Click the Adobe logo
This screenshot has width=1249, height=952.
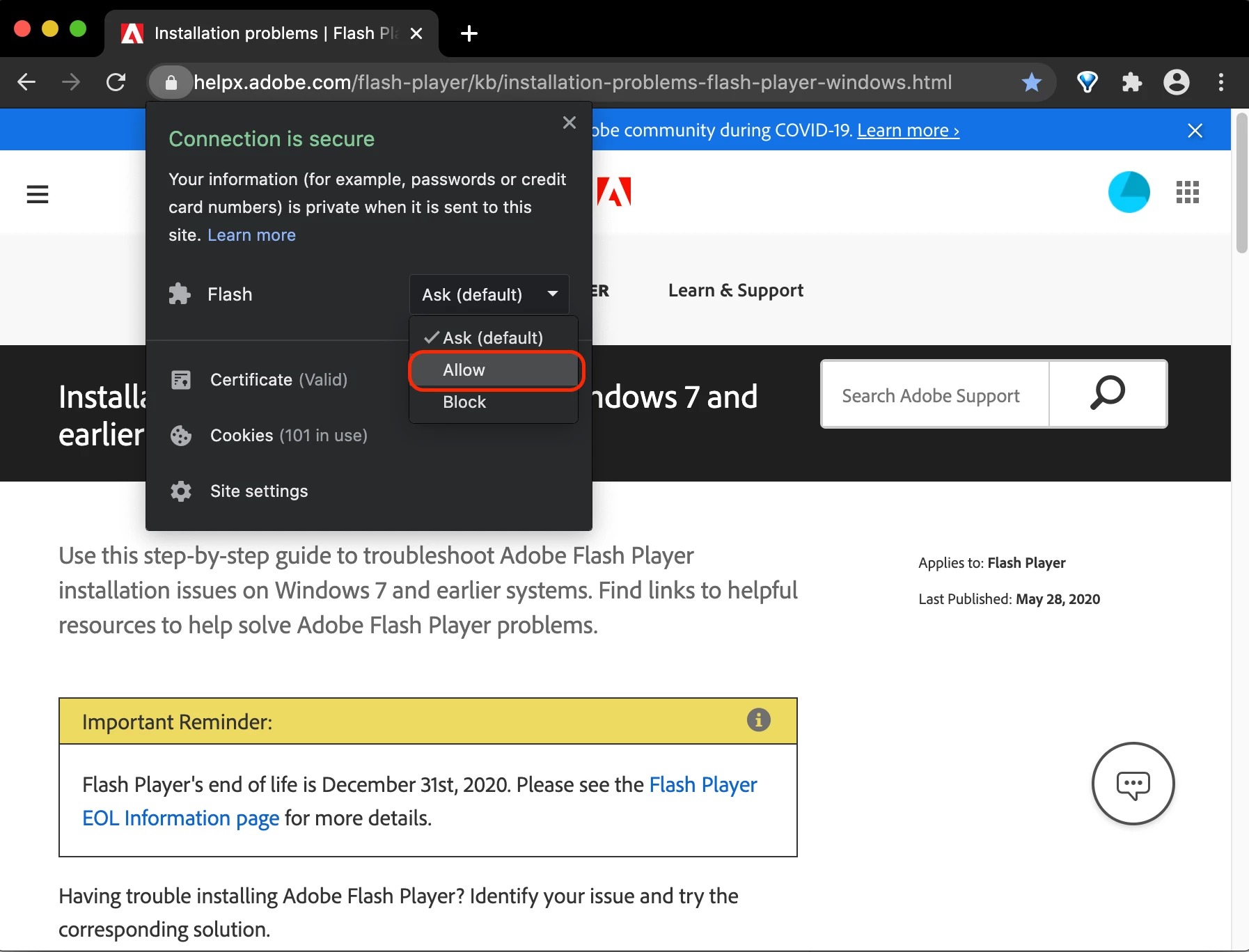(614, 191)
